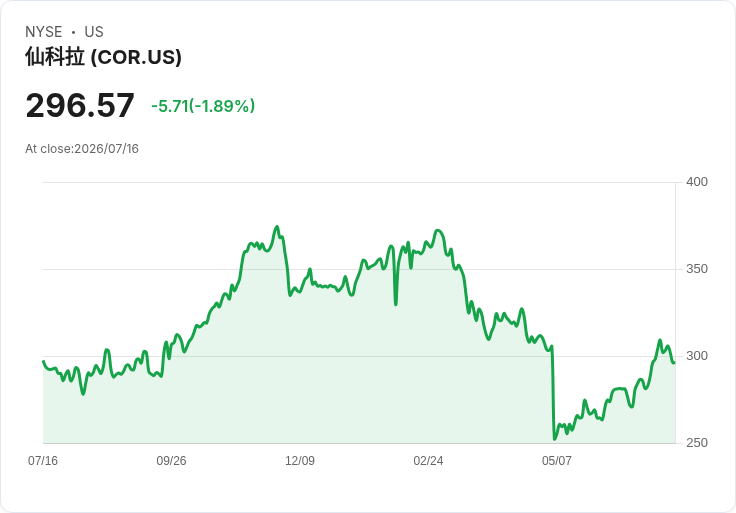Click the 09/26 x-axis date label

tap(171, 461)
